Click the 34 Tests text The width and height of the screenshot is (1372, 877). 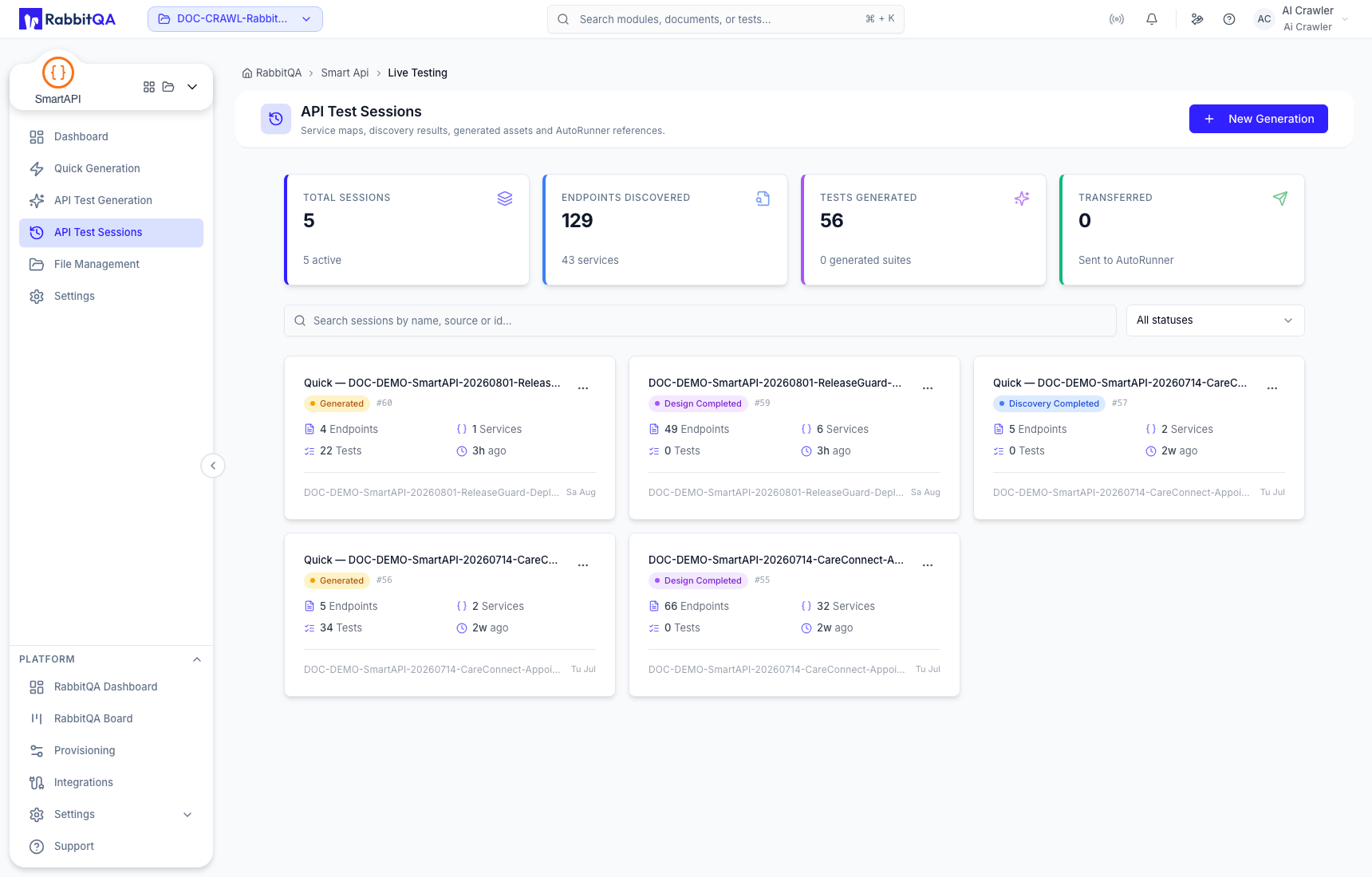(x=341, y=628)
